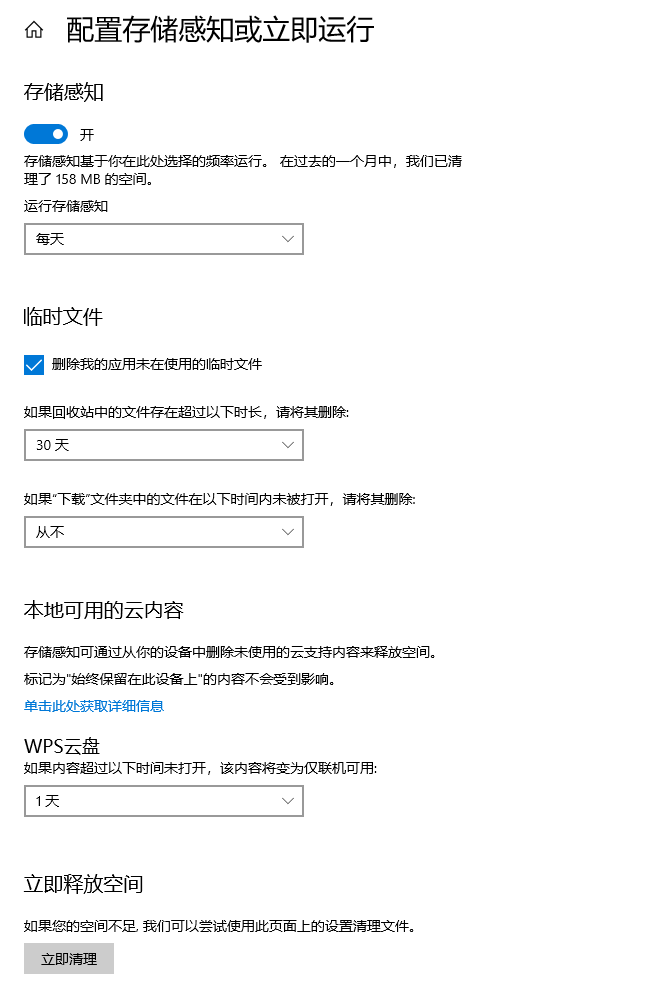This screenshot has height=993, width=647.
Task: Open the 单击此处获取详细信息 link
Action: pyautogui.click(x=94, y=706)
